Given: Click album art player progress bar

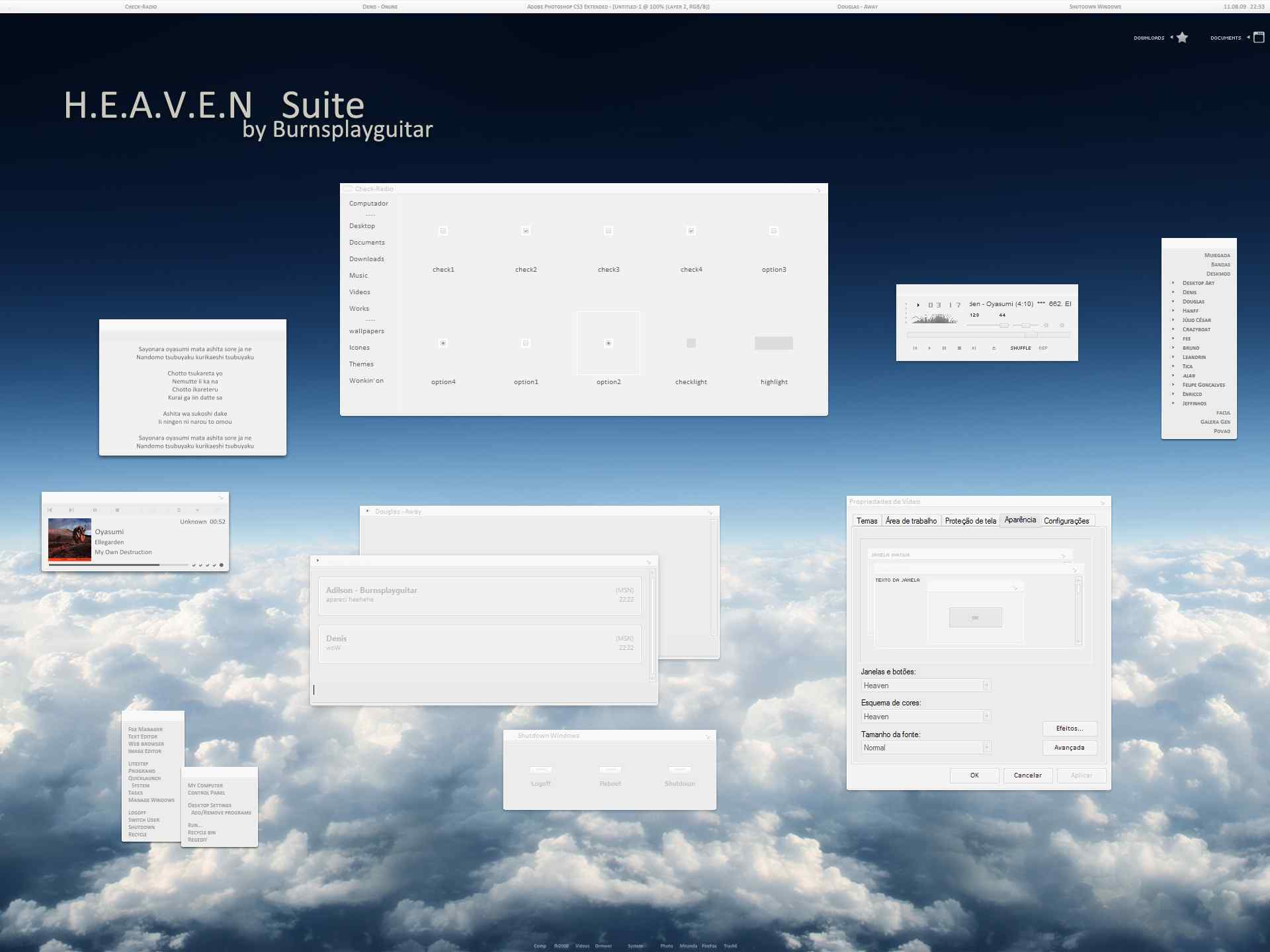Looking at the screenshot, I should click(x=118, y=565).
